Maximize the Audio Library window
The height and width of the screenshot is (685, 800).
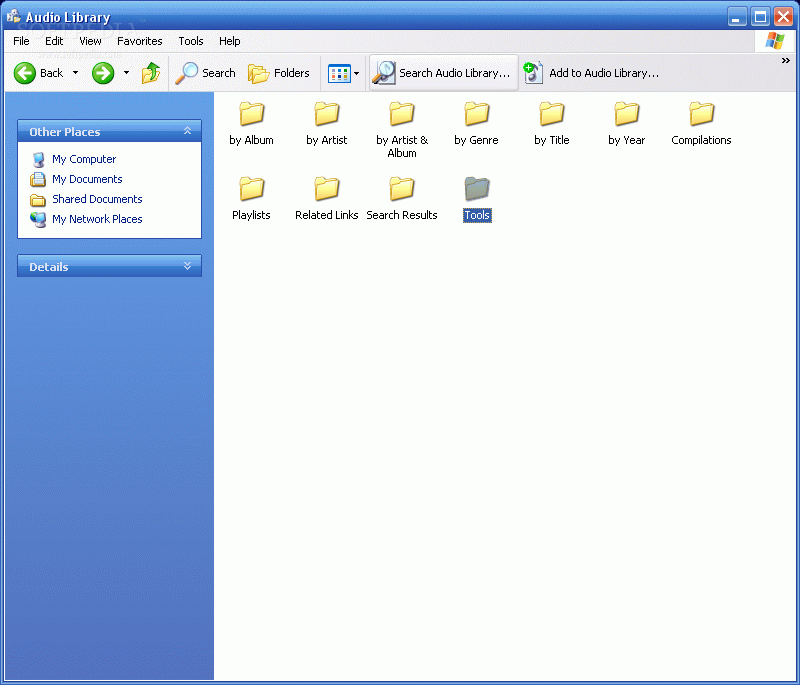(760, 17)
